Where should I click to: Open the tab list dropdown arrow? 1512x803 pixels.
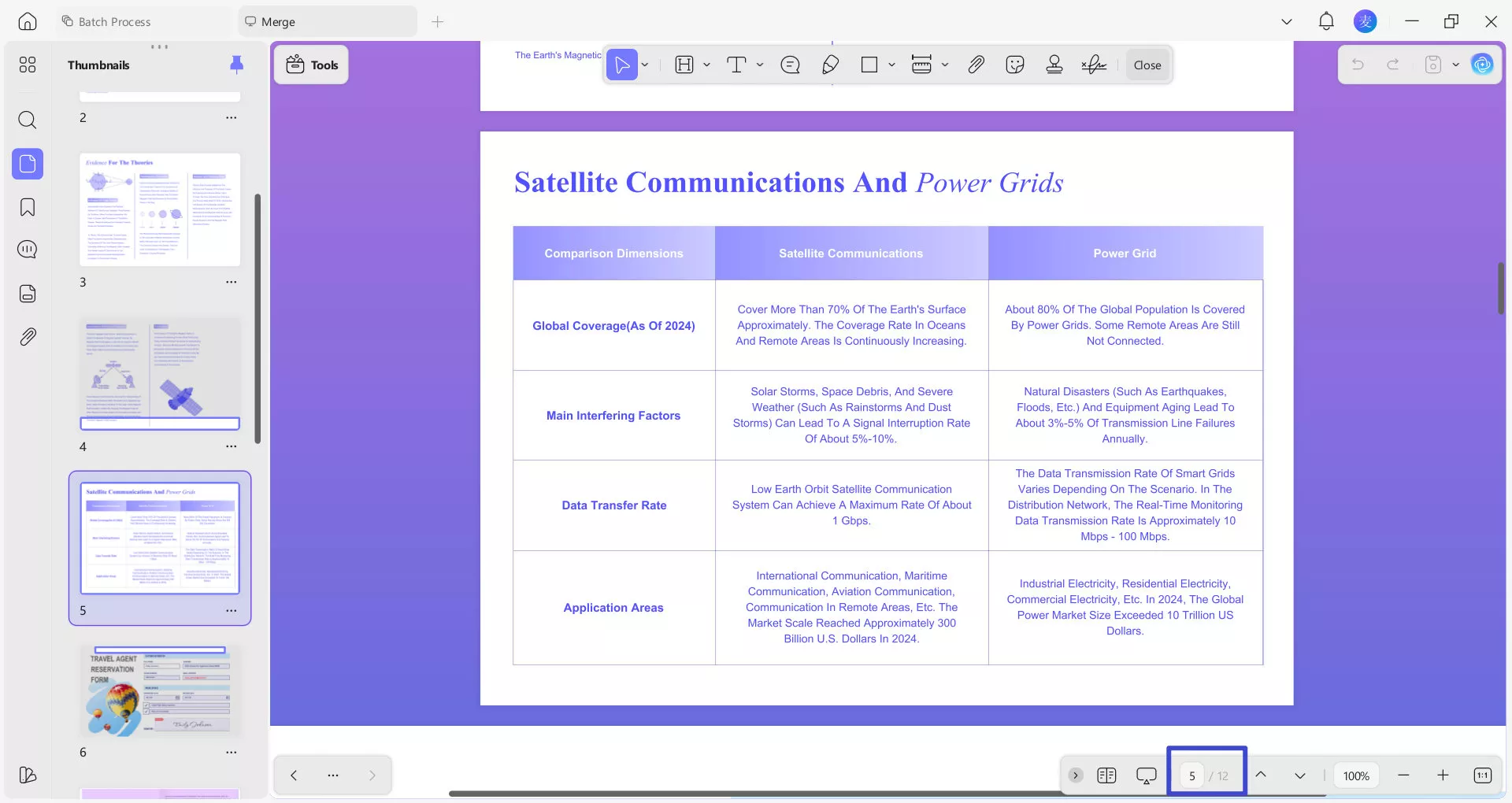point(1287,21)
